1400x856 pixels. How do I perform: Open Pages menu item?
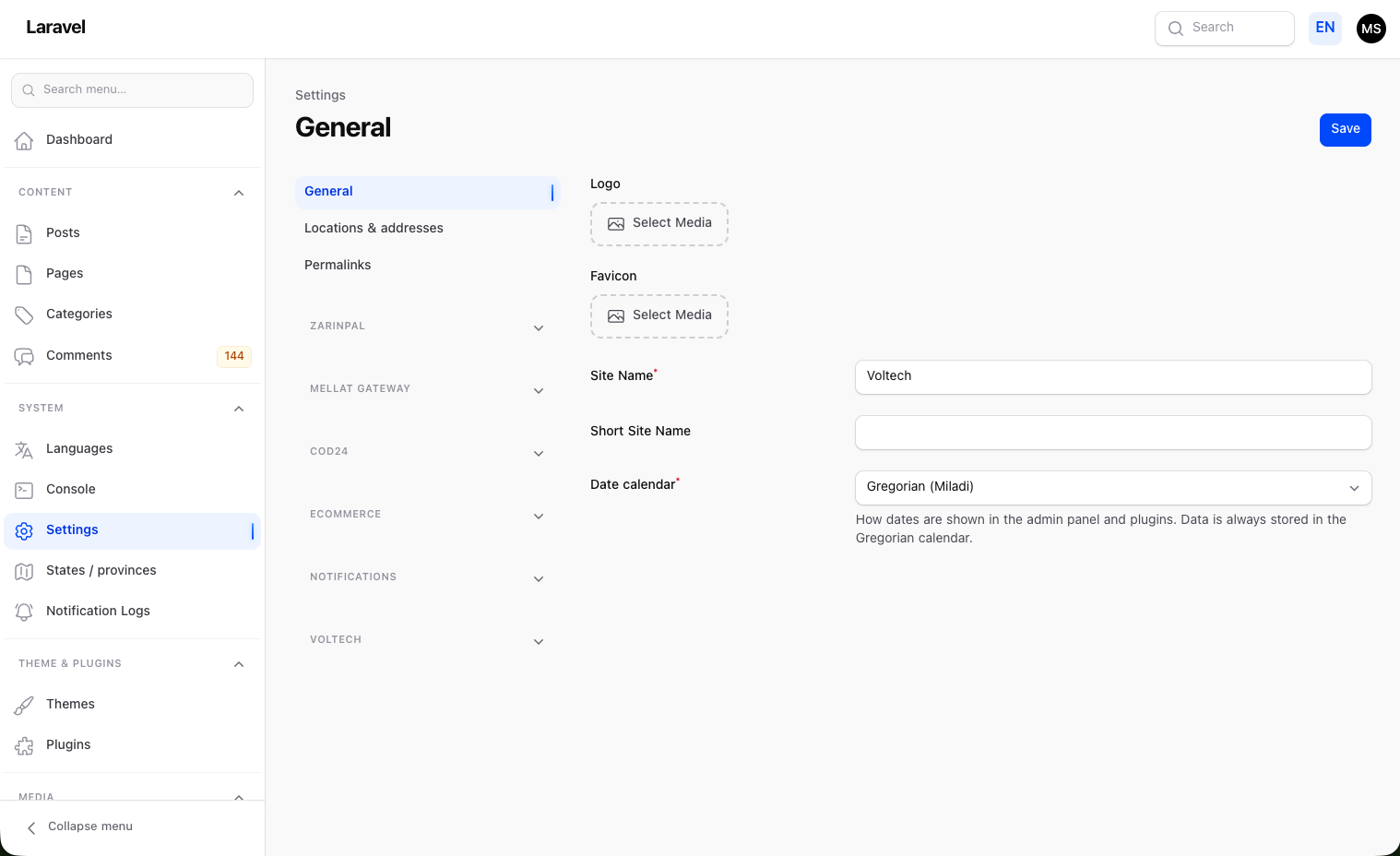tap(132, 274)
